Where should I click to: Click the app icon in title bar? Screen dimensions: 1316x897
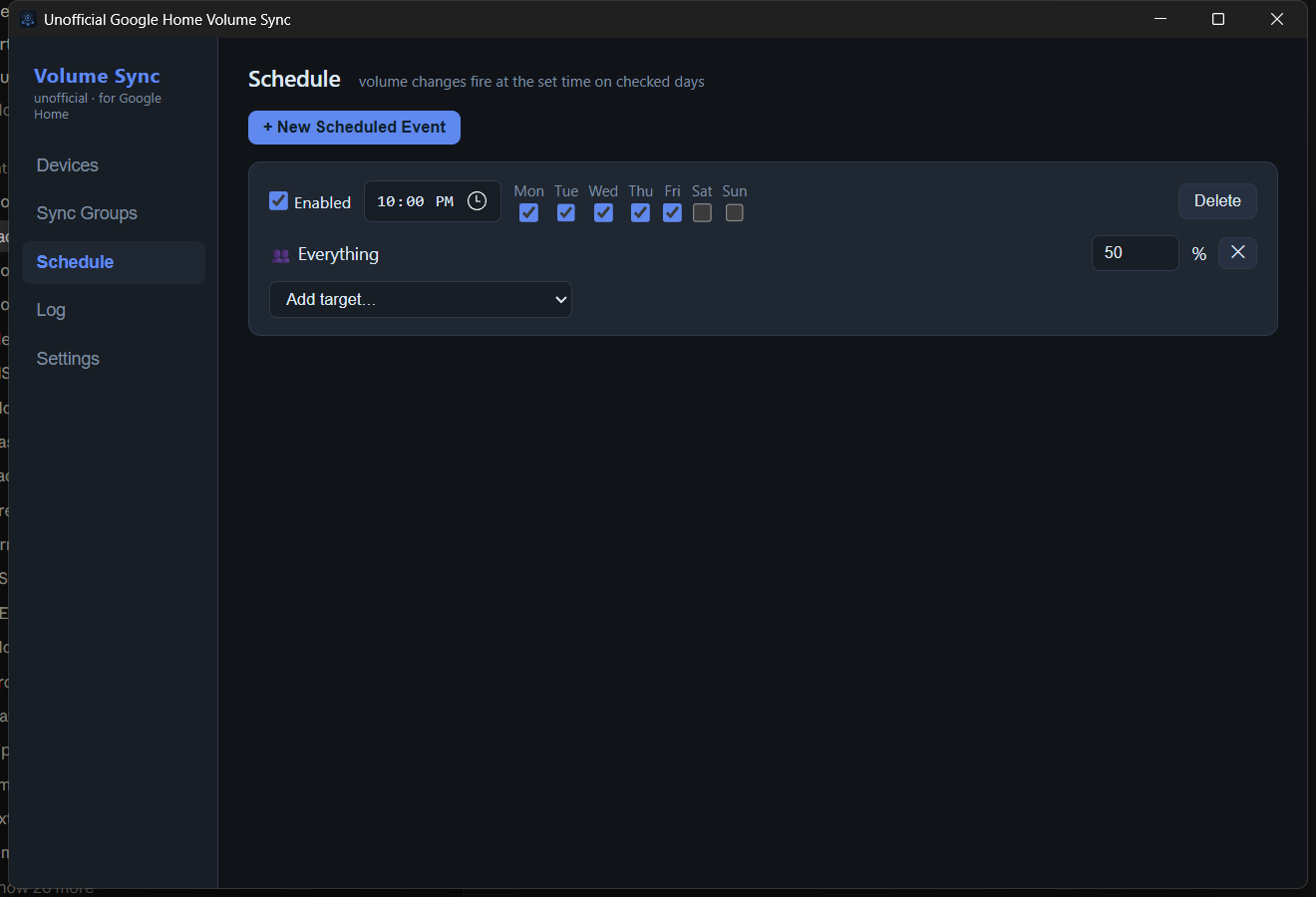point(28,20)
